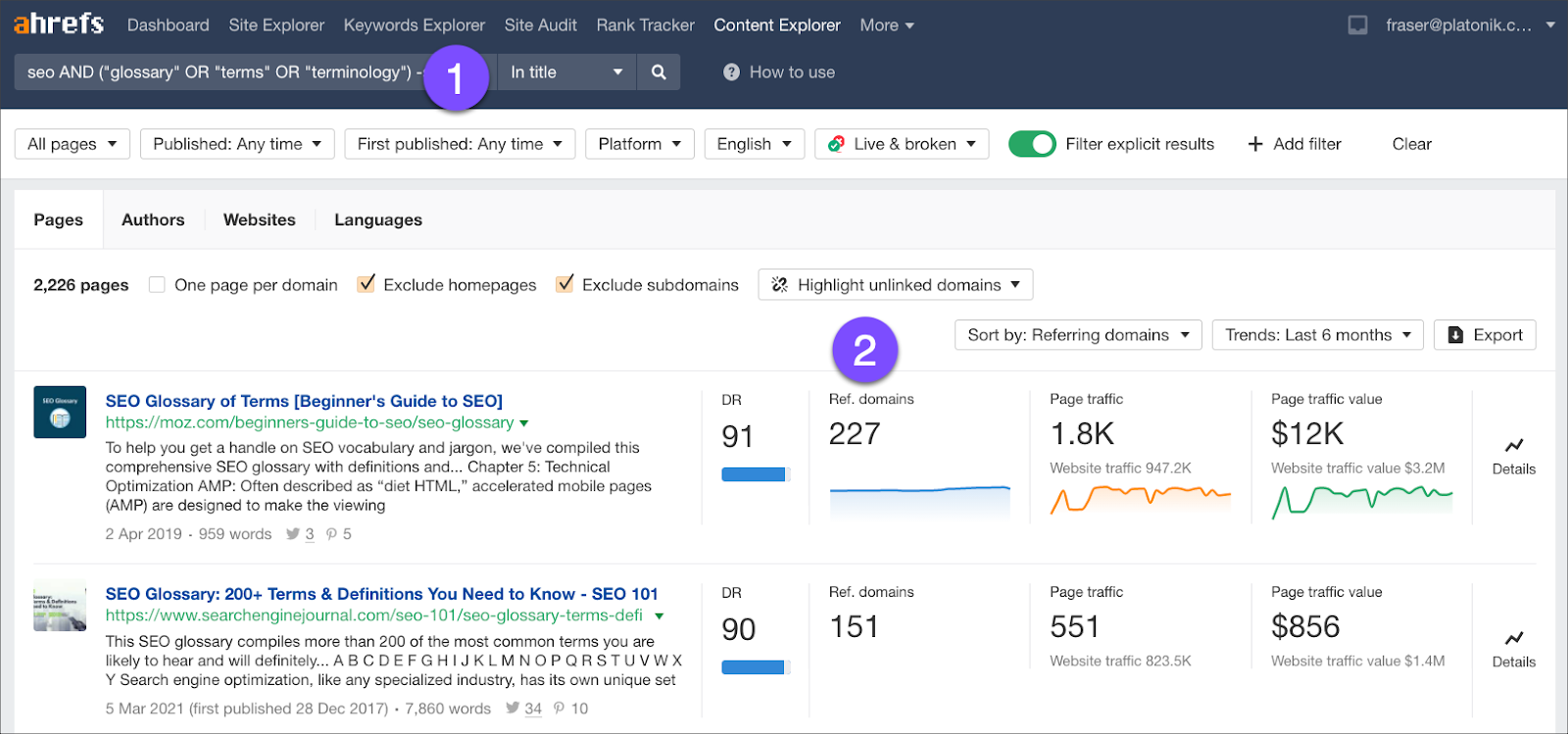The image size is (1568, 734).
Task: Uncheck the Exclude subdomains checkbox
Action: pyautogui.click(x=564, y=284)
